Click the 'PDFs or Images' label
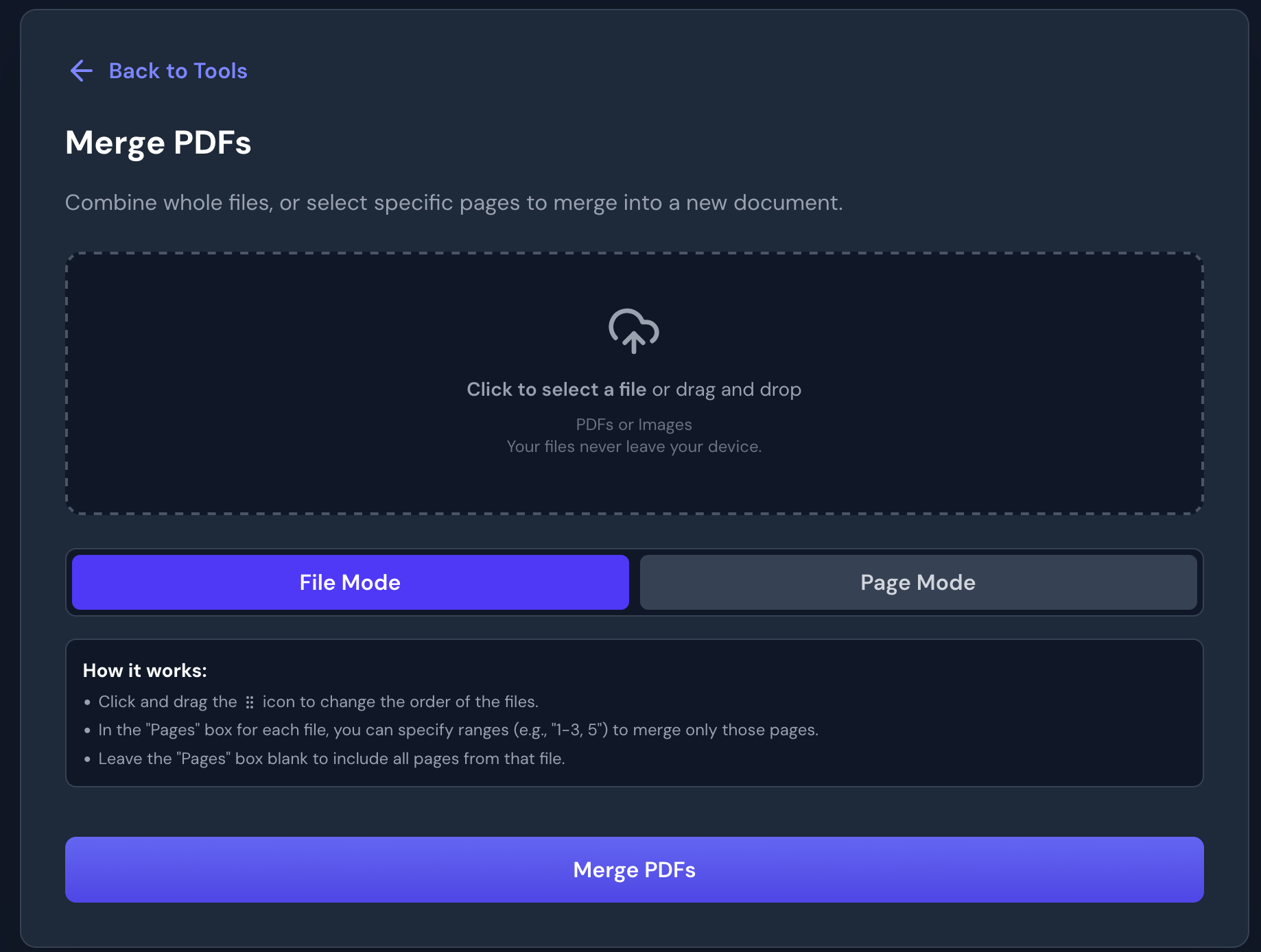This screenshot has width=1261, height=952. (633, 425)
